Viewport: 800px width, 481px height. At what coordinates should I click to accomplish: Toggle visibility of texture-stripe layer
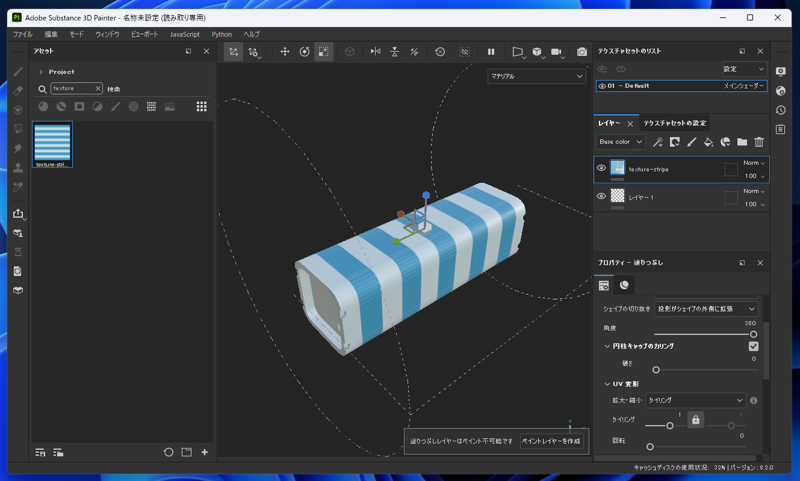point(602,168)
